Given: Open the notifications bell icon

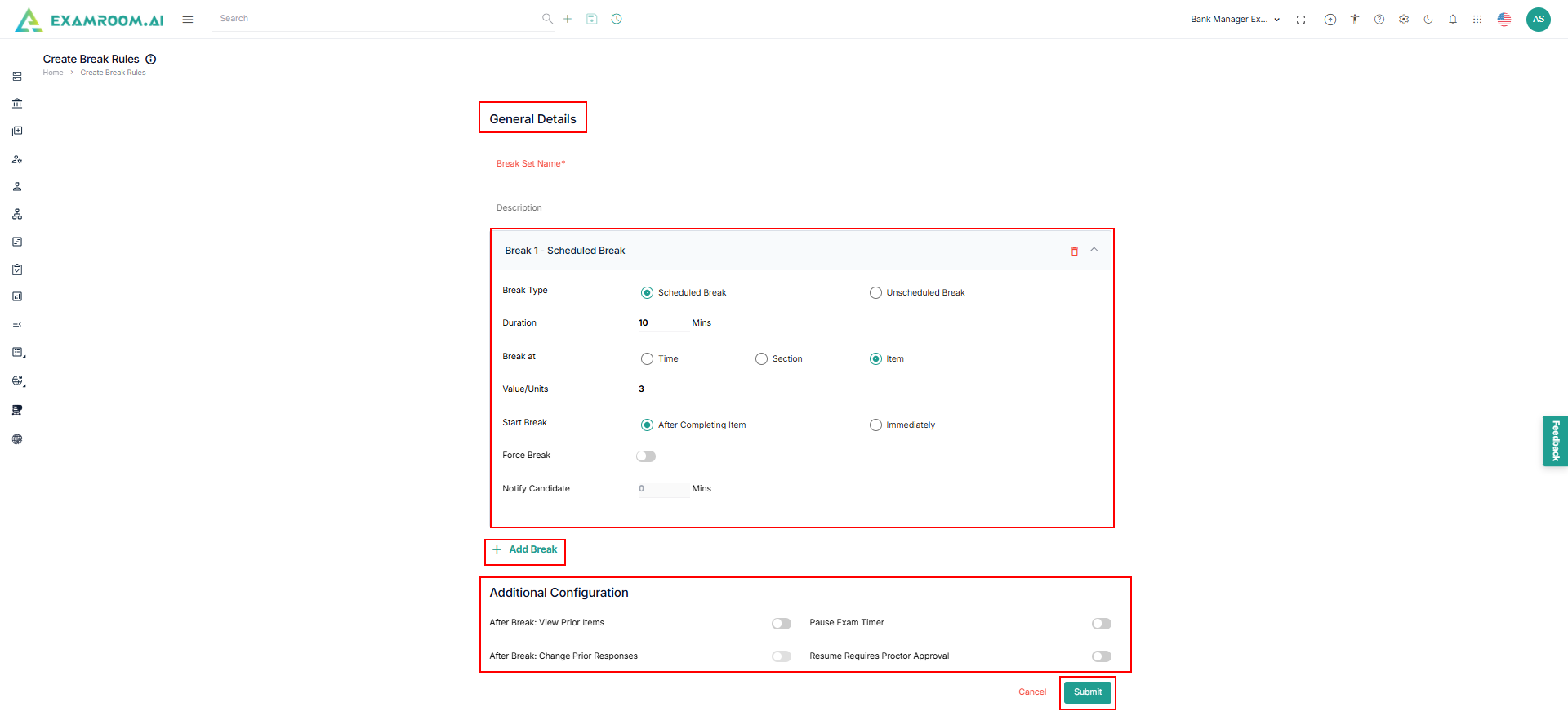Looking at the screenshot, I should point(1453,20).
